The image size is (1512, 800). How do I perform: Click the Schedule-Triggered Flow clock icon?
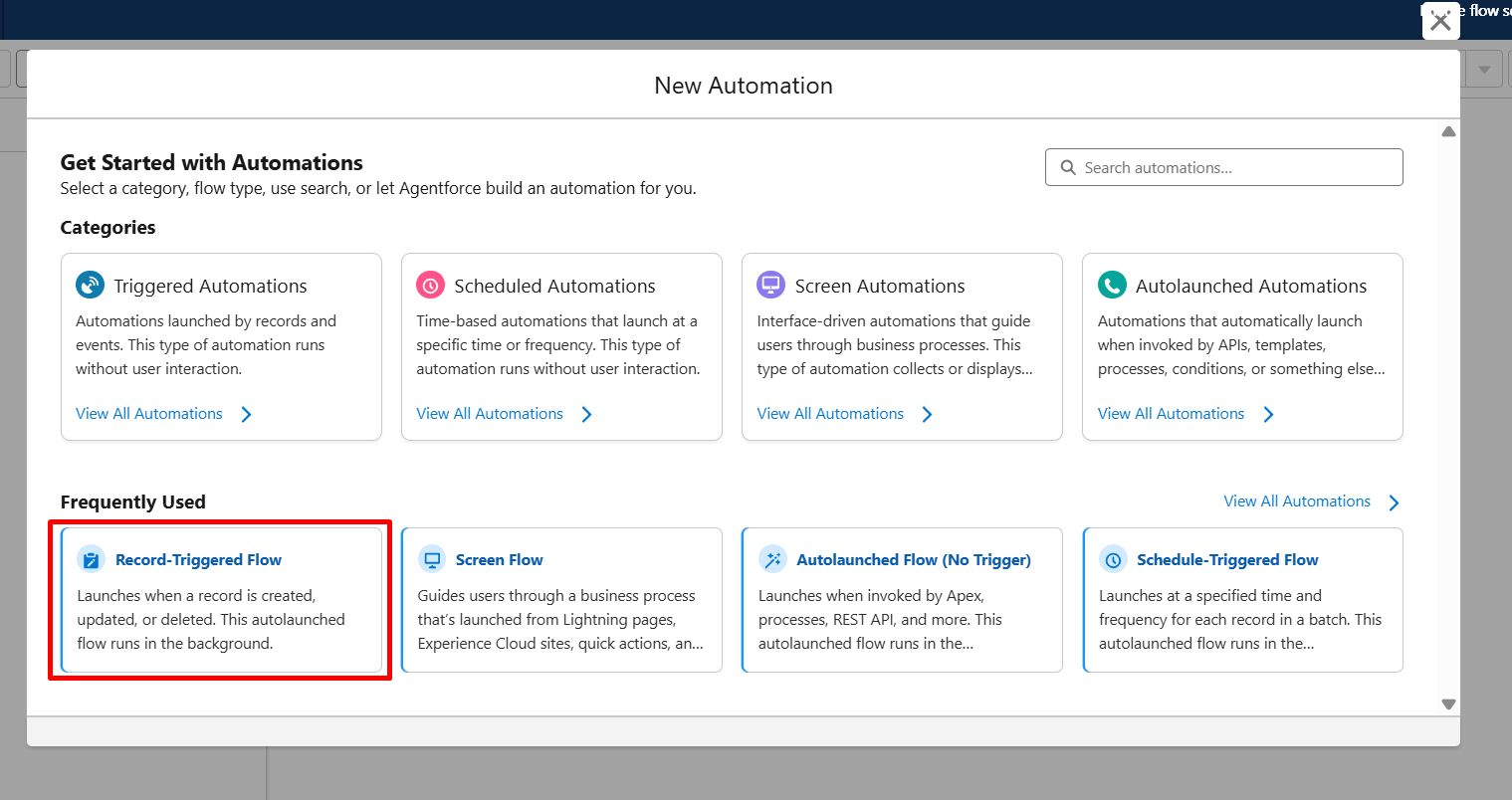tap(1113, 559)
